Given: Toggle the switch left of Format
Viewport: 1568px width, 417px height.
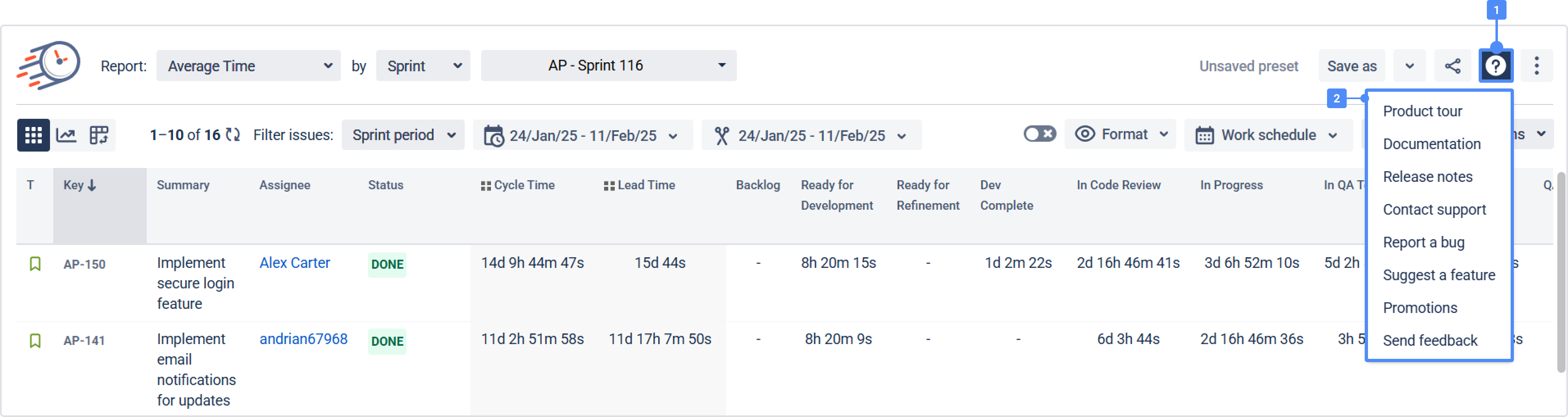Looking at the screenshot, I should (x=1039, y=134).
